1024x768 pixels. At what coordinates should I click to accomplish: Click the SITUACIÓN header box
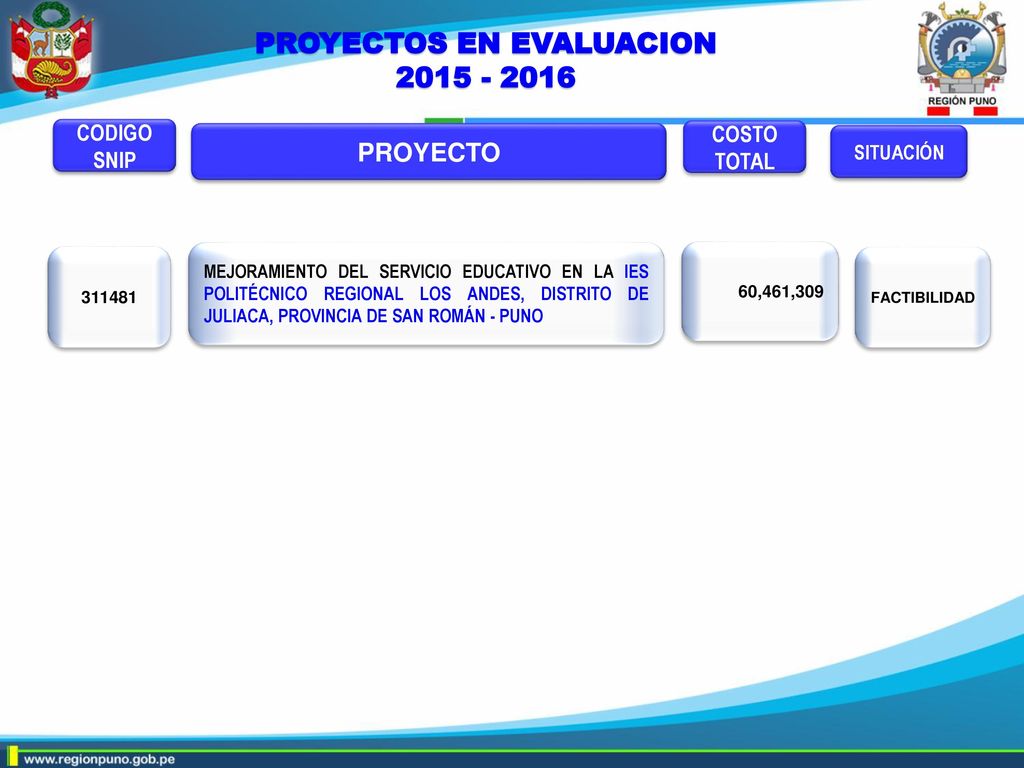(x=899, y=152)
